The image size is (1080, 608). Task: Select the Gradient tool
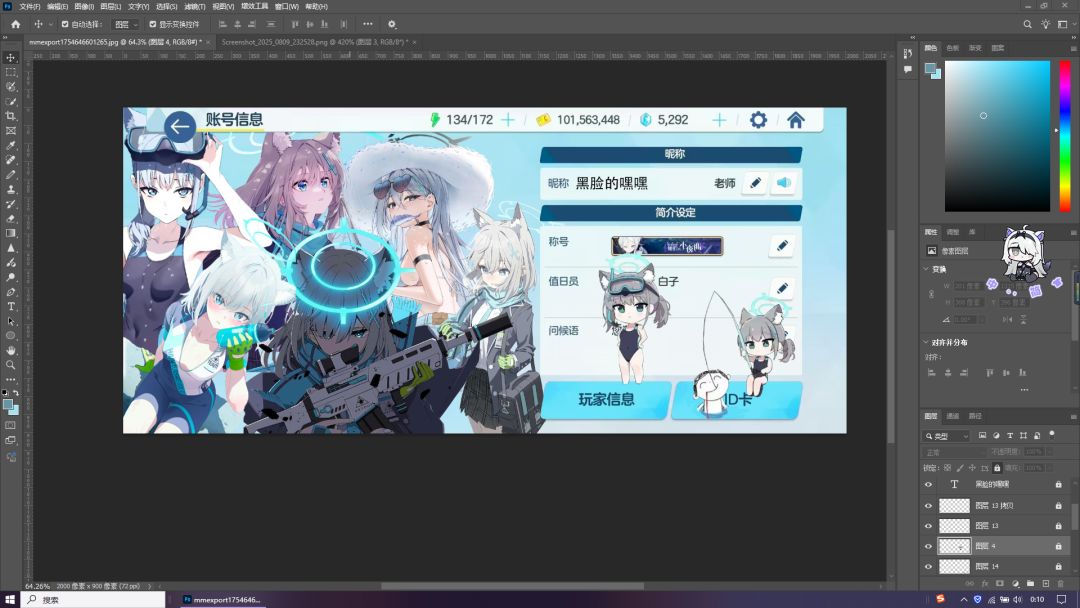(x=10, y=233)
